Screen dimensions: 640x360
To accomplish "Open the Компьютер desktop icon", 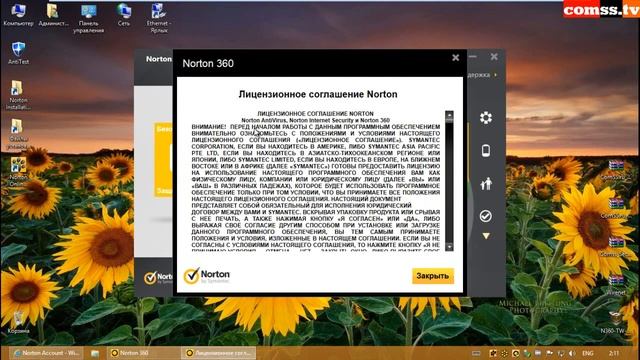I will (18, 15).
